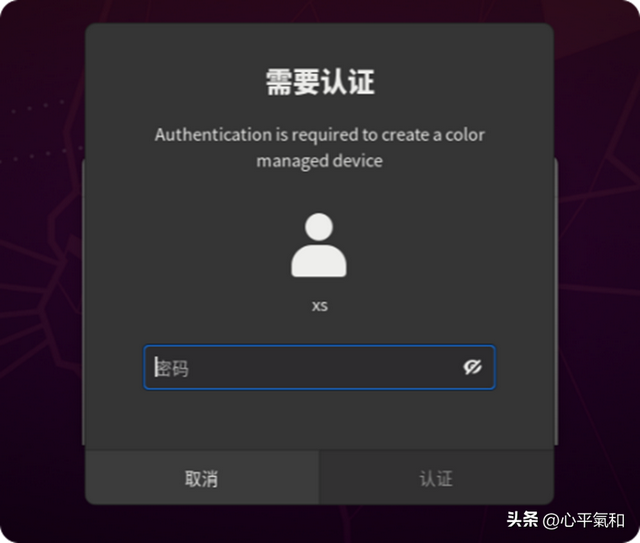Click the head circle of the avatar icon
Image resolution: width=640 pixels, height=543 pixels.
pos(319,227)
